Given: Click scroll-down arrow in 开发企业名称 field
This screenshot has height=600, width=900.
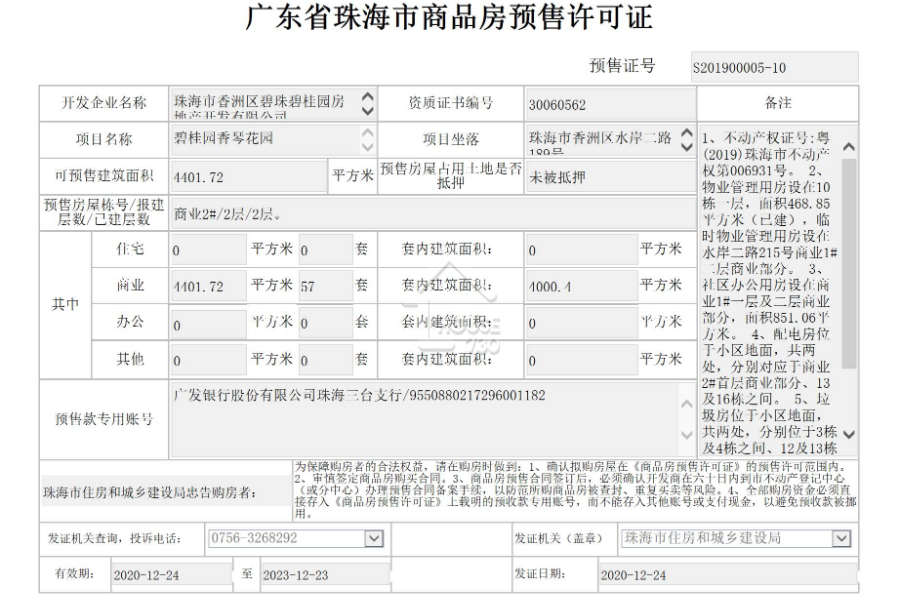Looking at the screenshot, I should pyautogui.click(x=368, y=110).
